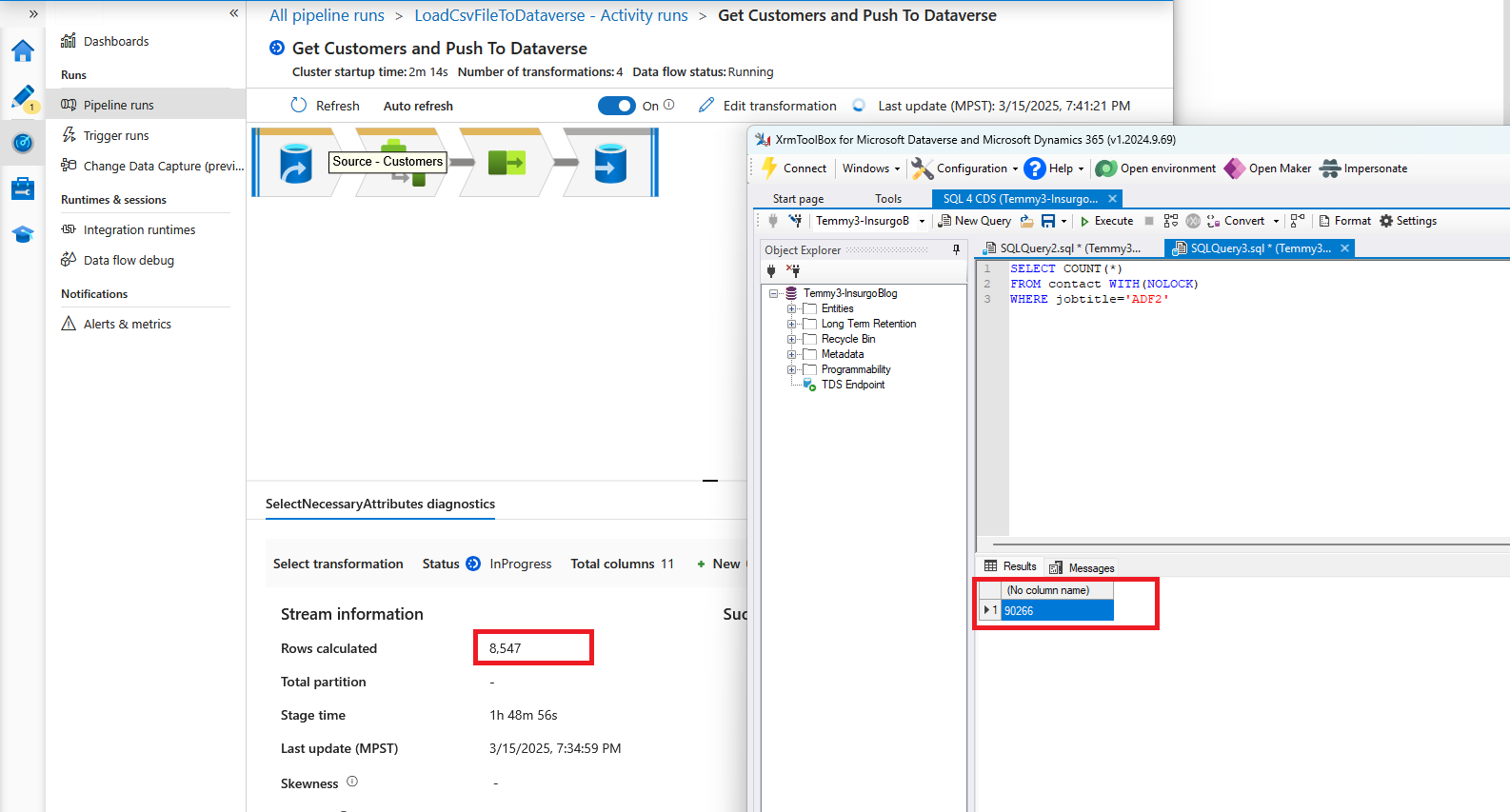Click Connect in XrmToolBox
The height and width of the screenshot is (812, 1510).
794,168
